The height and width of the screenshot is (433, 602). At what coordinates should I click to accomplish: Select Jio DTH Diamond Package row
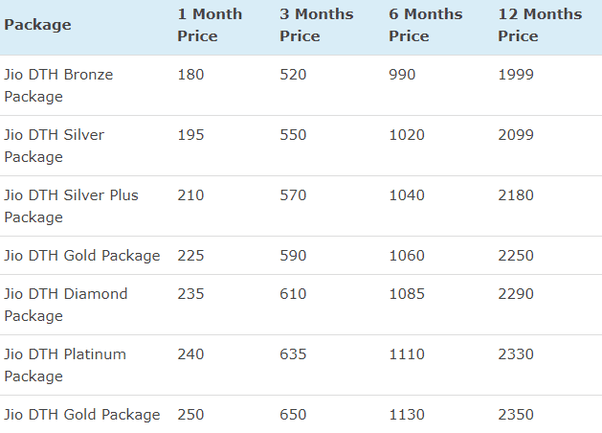(301, 305)
